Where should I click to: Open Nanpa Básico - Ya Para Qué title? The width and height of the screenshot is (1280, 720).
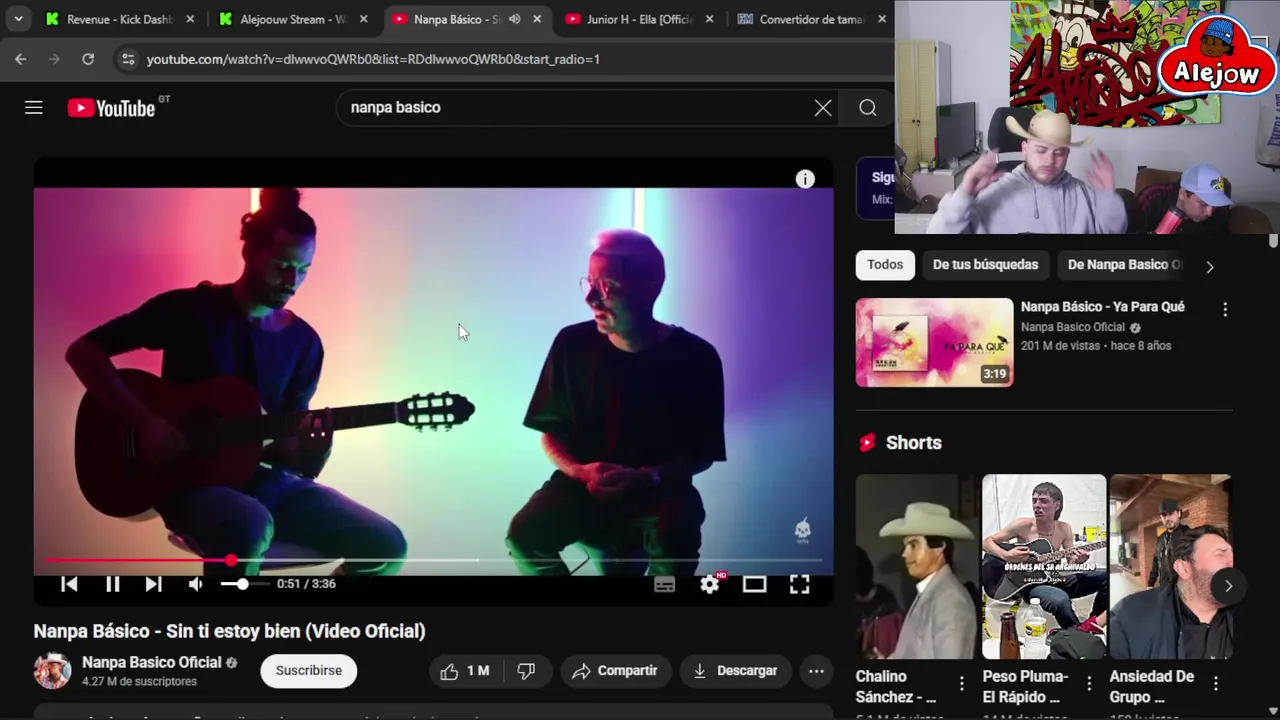coord(1102,307)
